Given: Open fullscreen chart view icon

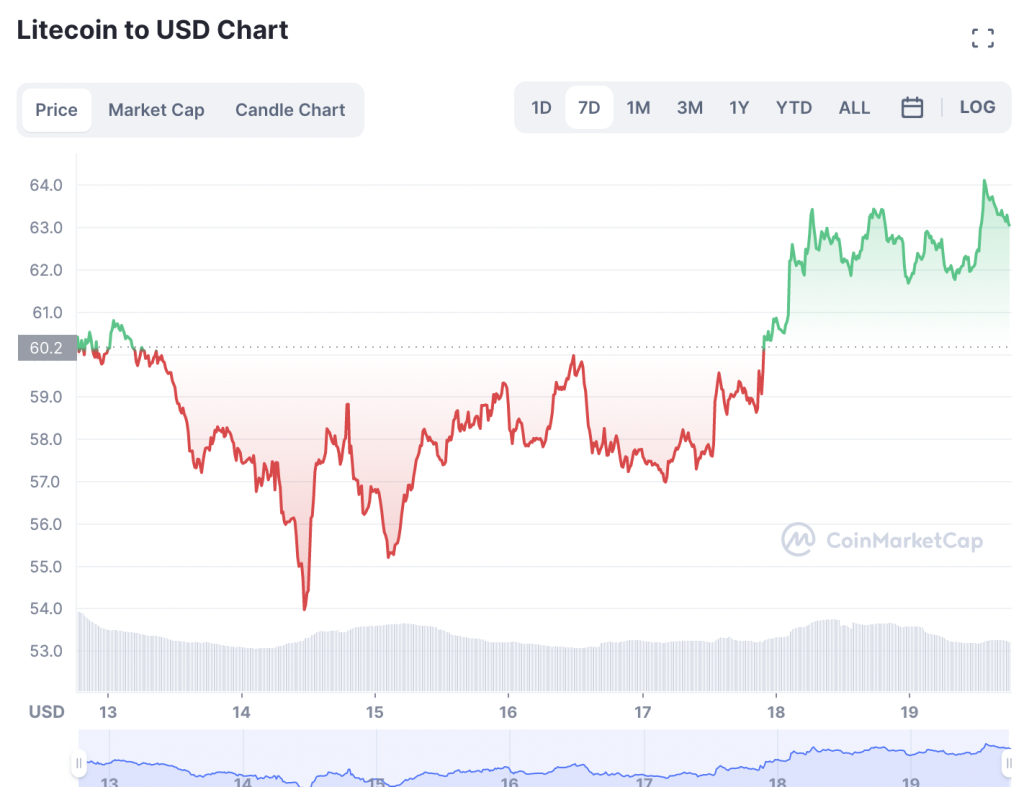Looking at the screenshot, I should (982, 39).
